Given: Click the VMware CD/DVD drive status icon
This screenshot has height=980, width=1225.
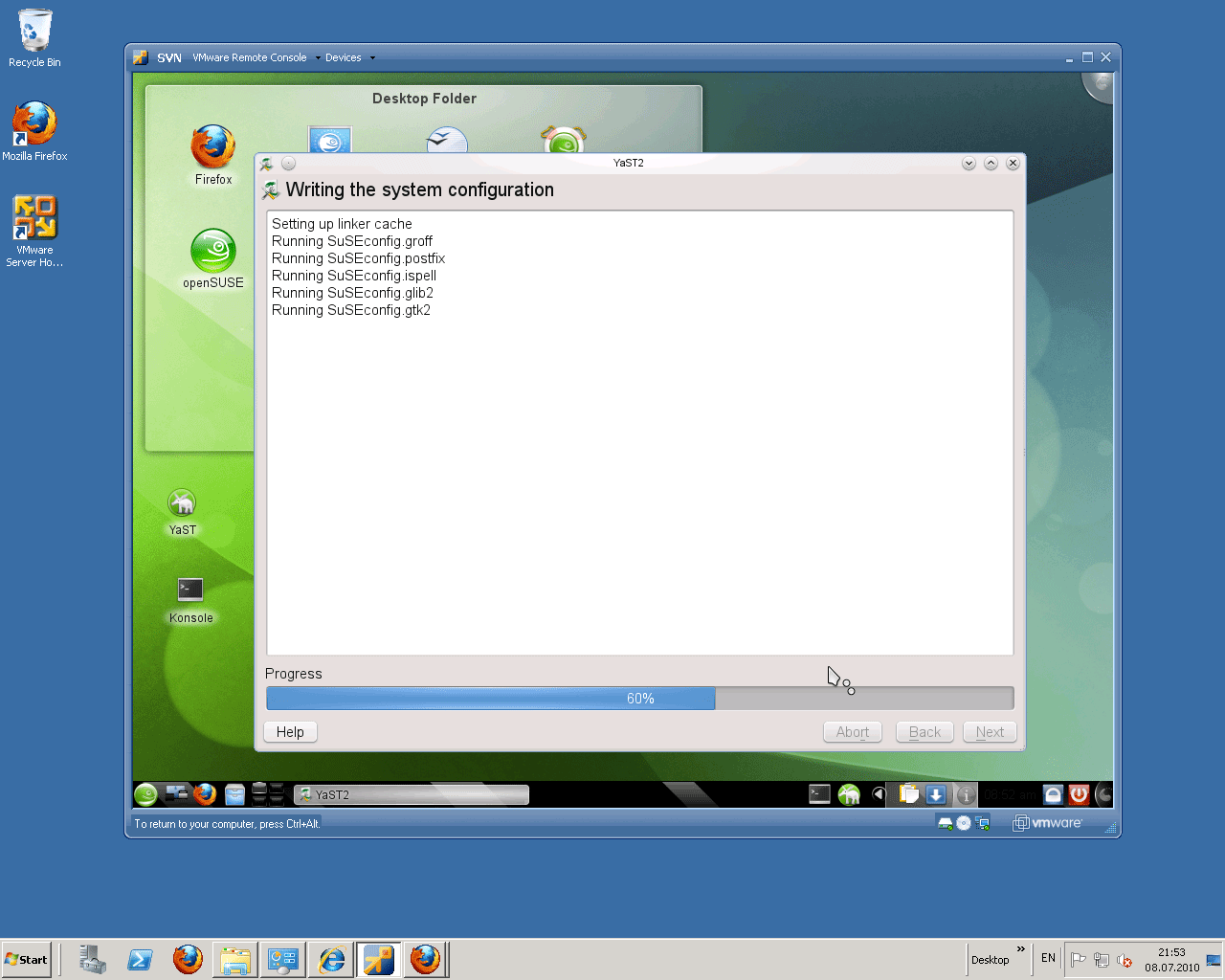Looking at the screenshot, I should 964,823.
